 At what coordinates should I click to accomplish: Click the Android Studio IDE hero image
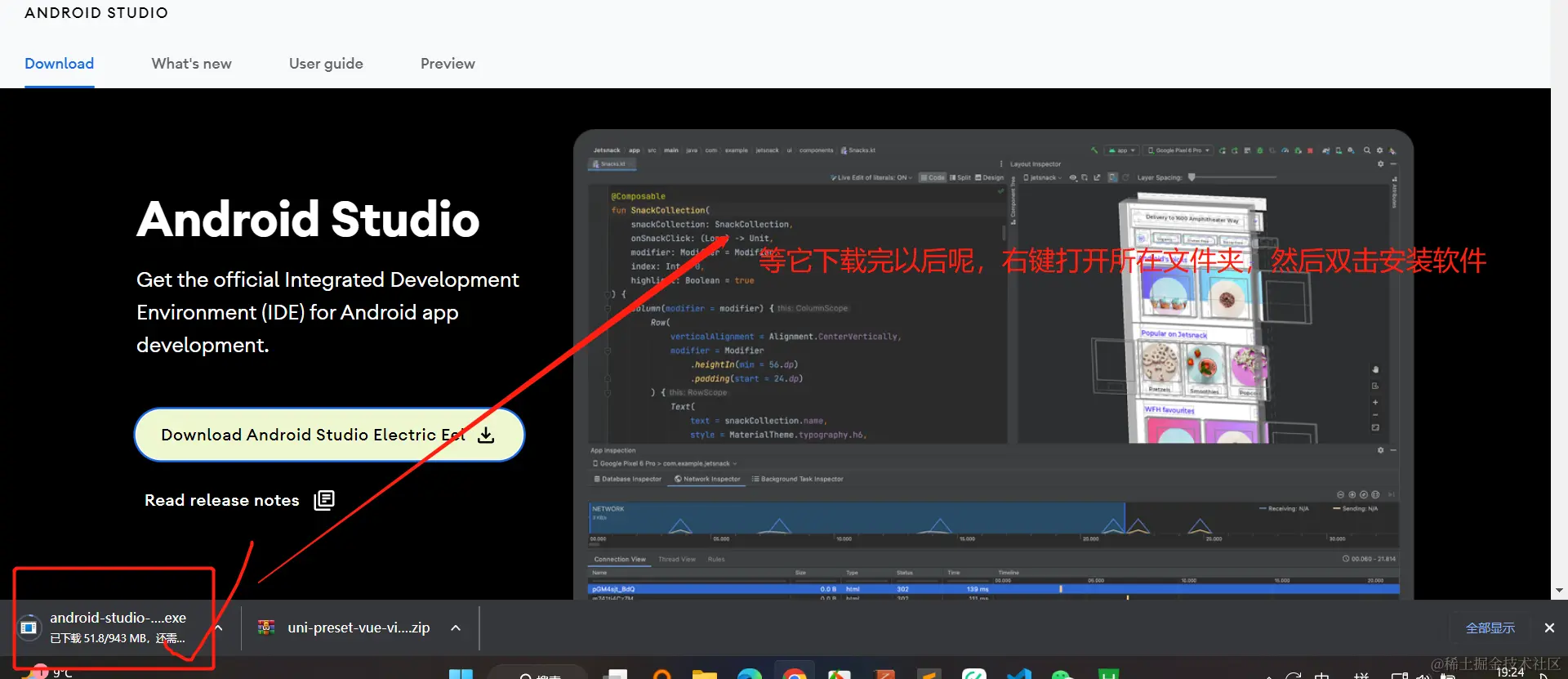993,364
